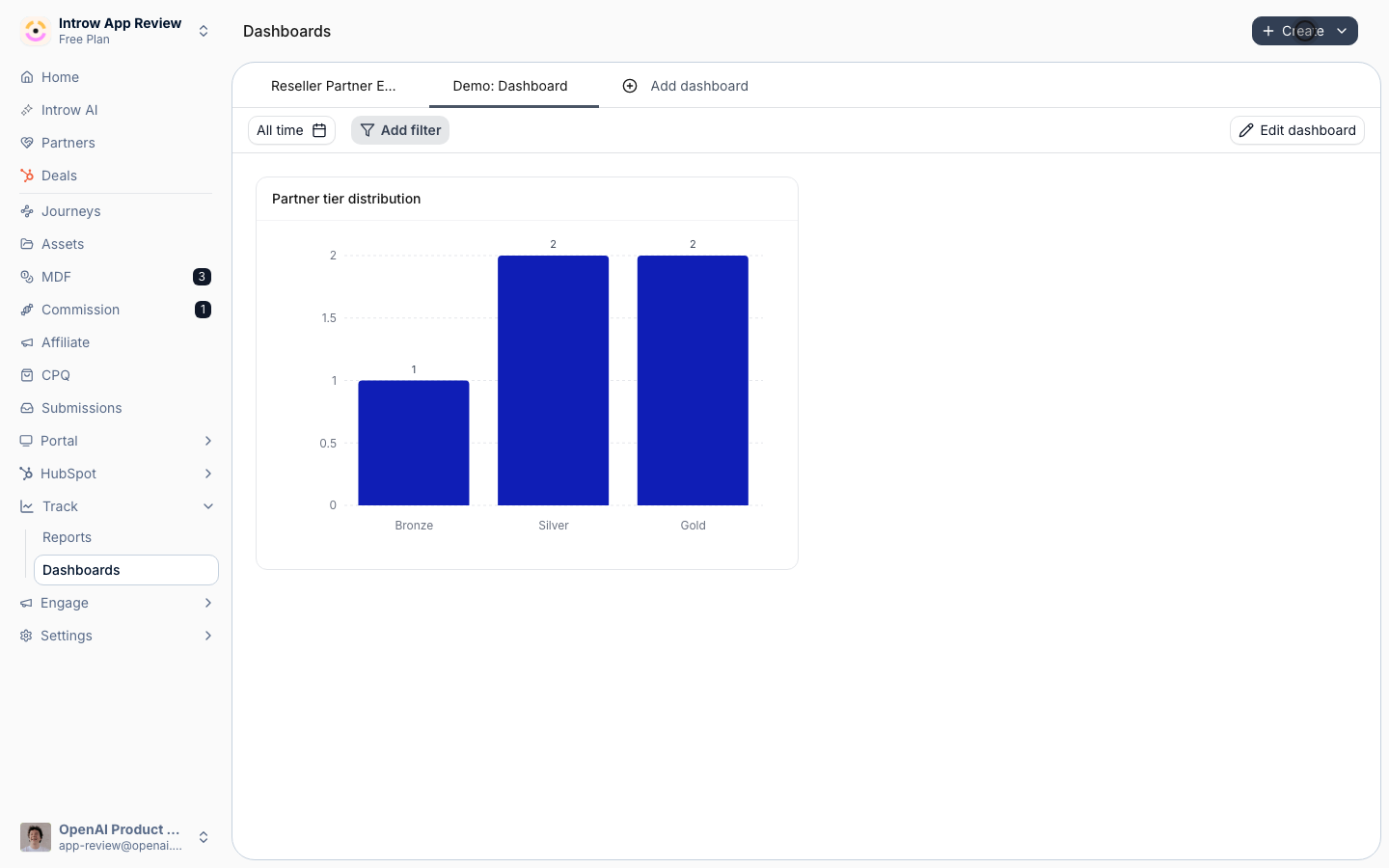1389x868 pixels.
Task: Click the plus-circle icon for Add dashboard
Action: [630, 86]
